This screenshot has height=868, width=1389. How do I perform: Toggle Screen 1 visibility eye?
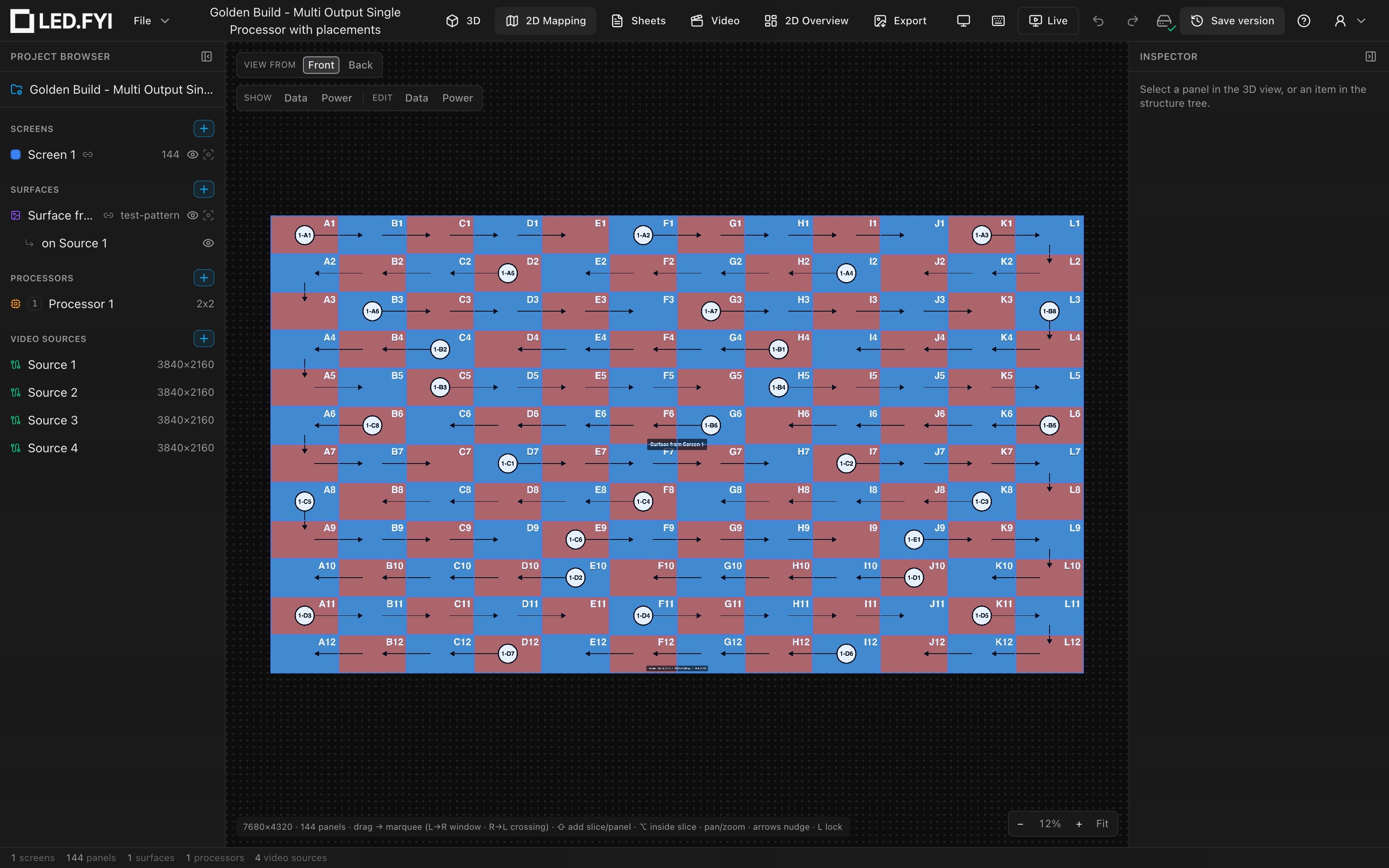pos(193,155)
